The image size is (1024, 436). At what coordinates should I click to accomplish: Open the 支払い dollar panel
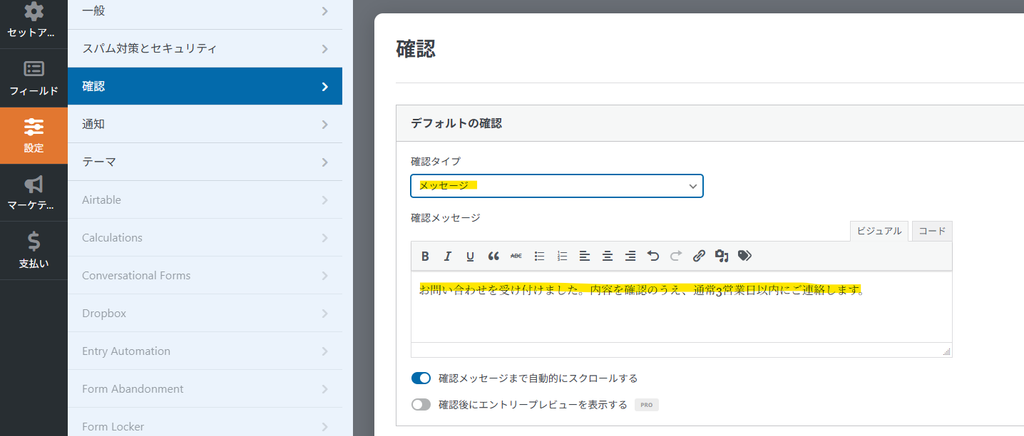click(x=34, y=251)
